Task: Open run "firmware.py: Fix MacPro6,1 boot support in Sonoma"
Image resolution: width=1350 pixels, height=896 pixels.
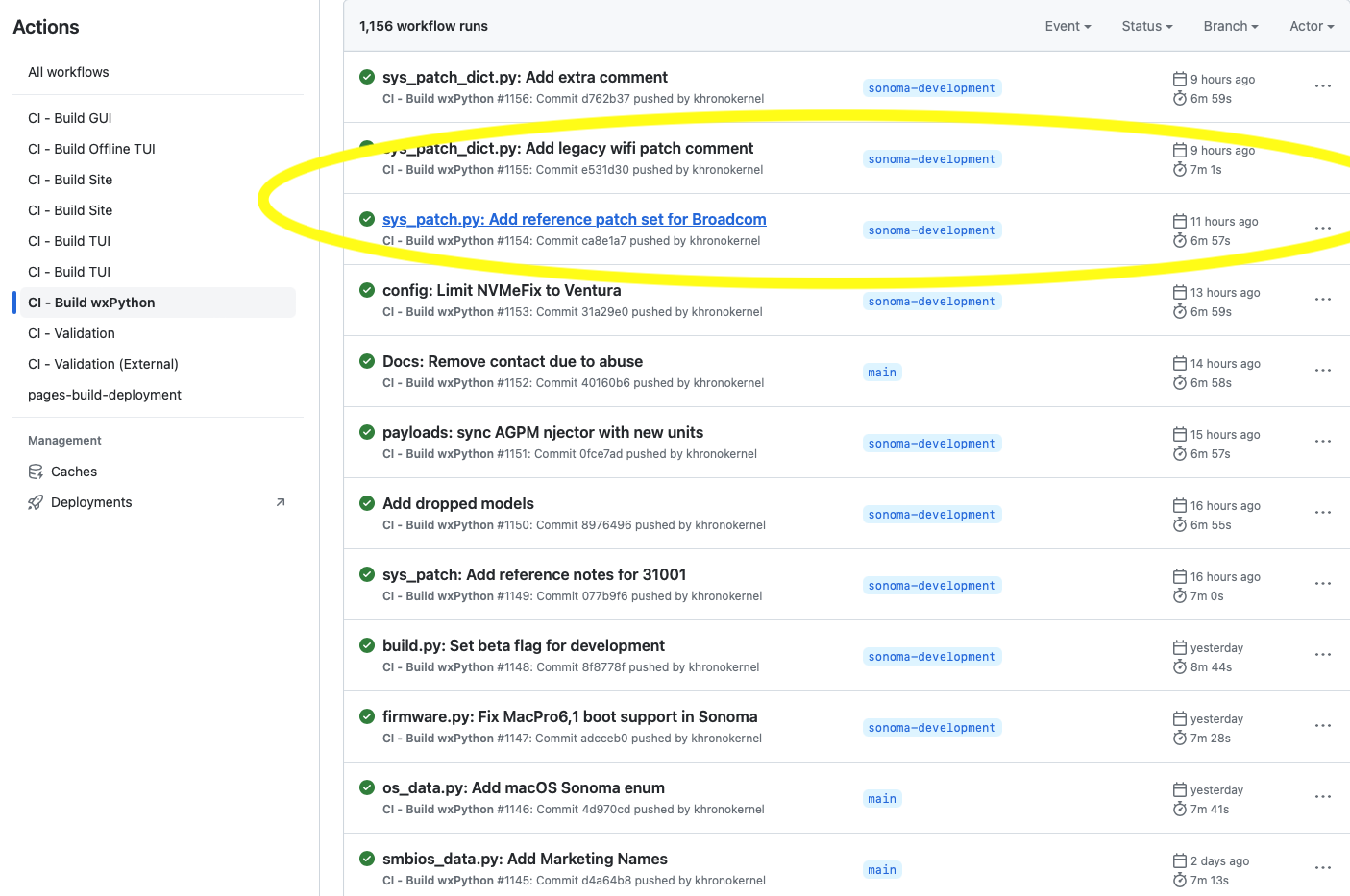Action: pos(570,716)
